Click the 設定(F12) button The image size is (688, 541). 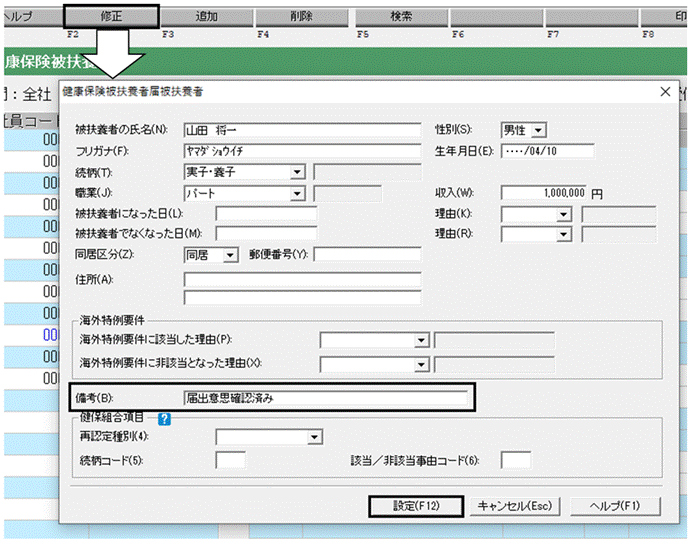(x=416, y=506)
